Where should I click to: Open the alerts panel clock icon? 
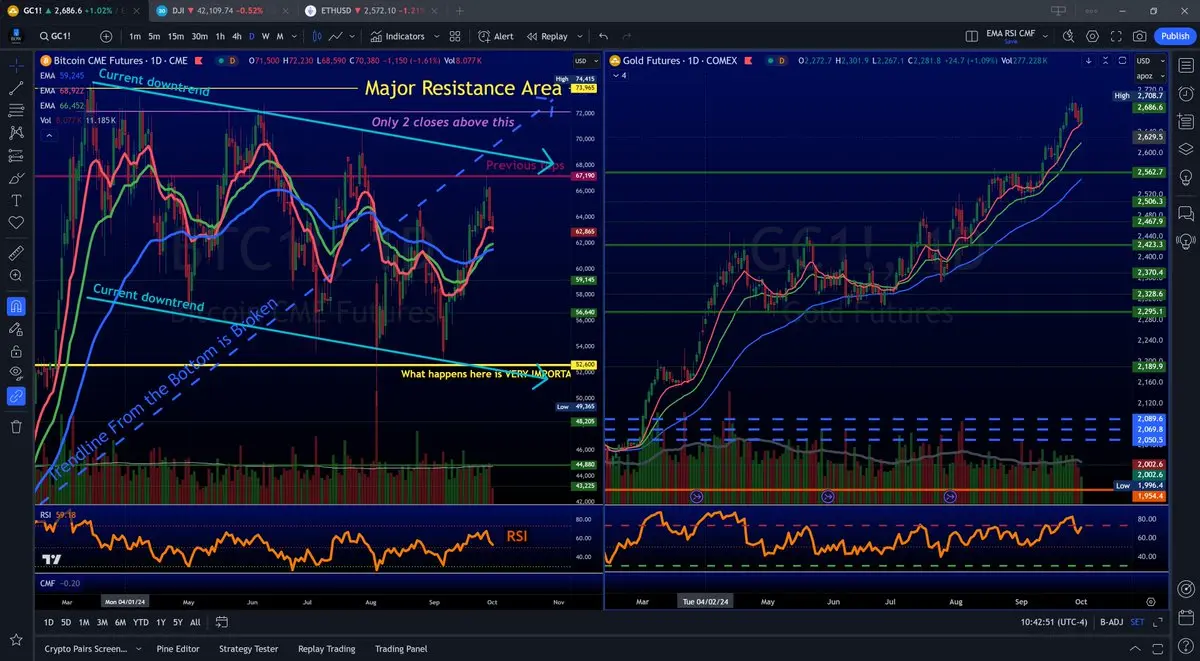1186,93
